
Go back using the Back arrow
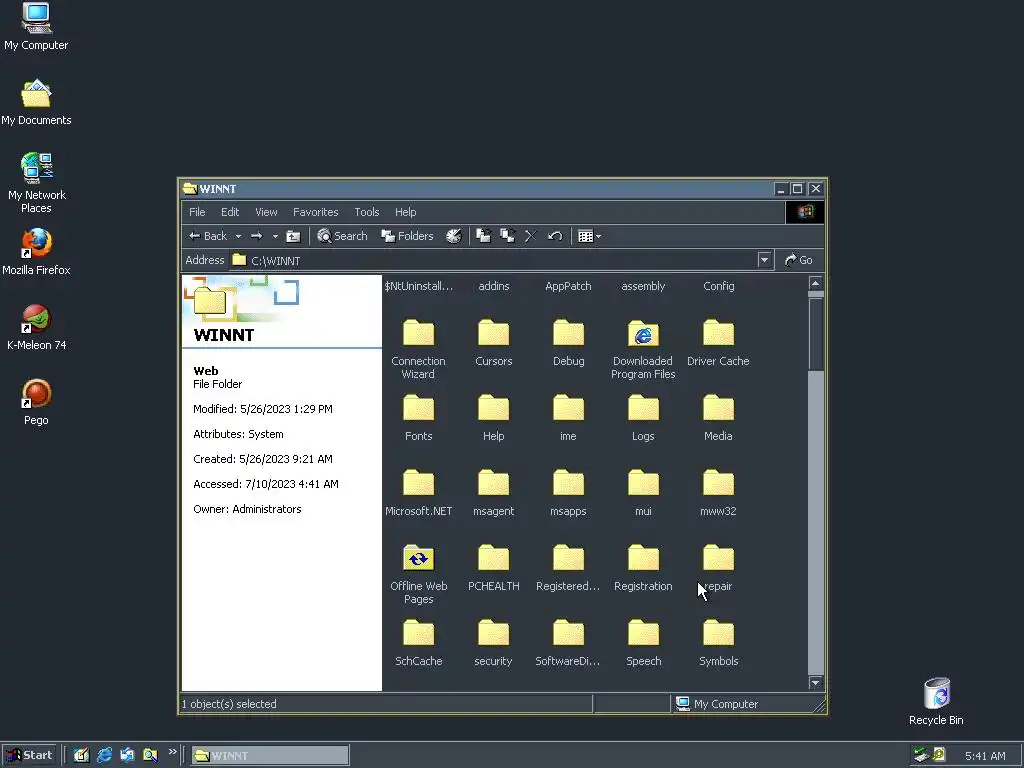point(208,236)
